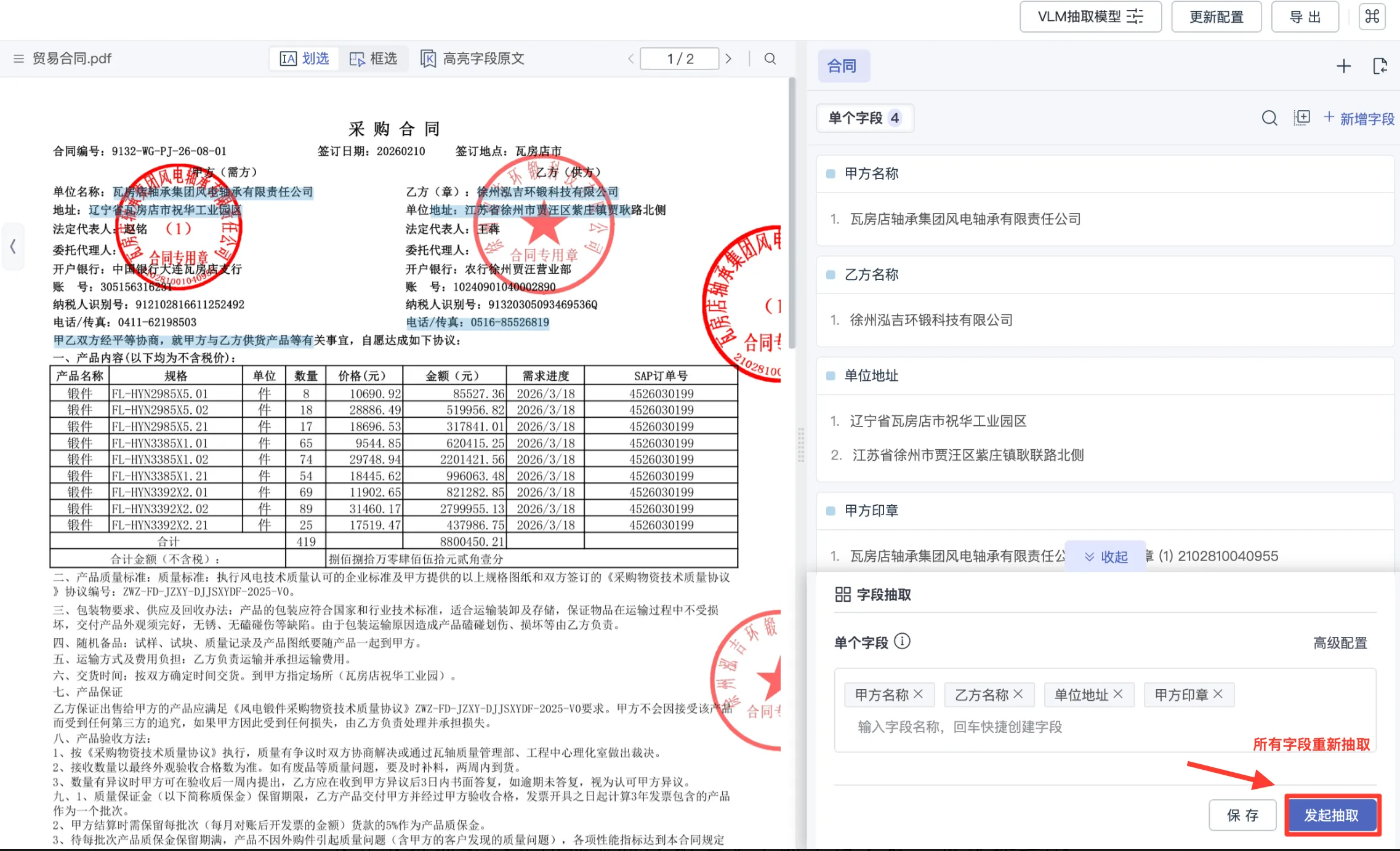Remove the 甲方名称 tag

click(918, 694)
